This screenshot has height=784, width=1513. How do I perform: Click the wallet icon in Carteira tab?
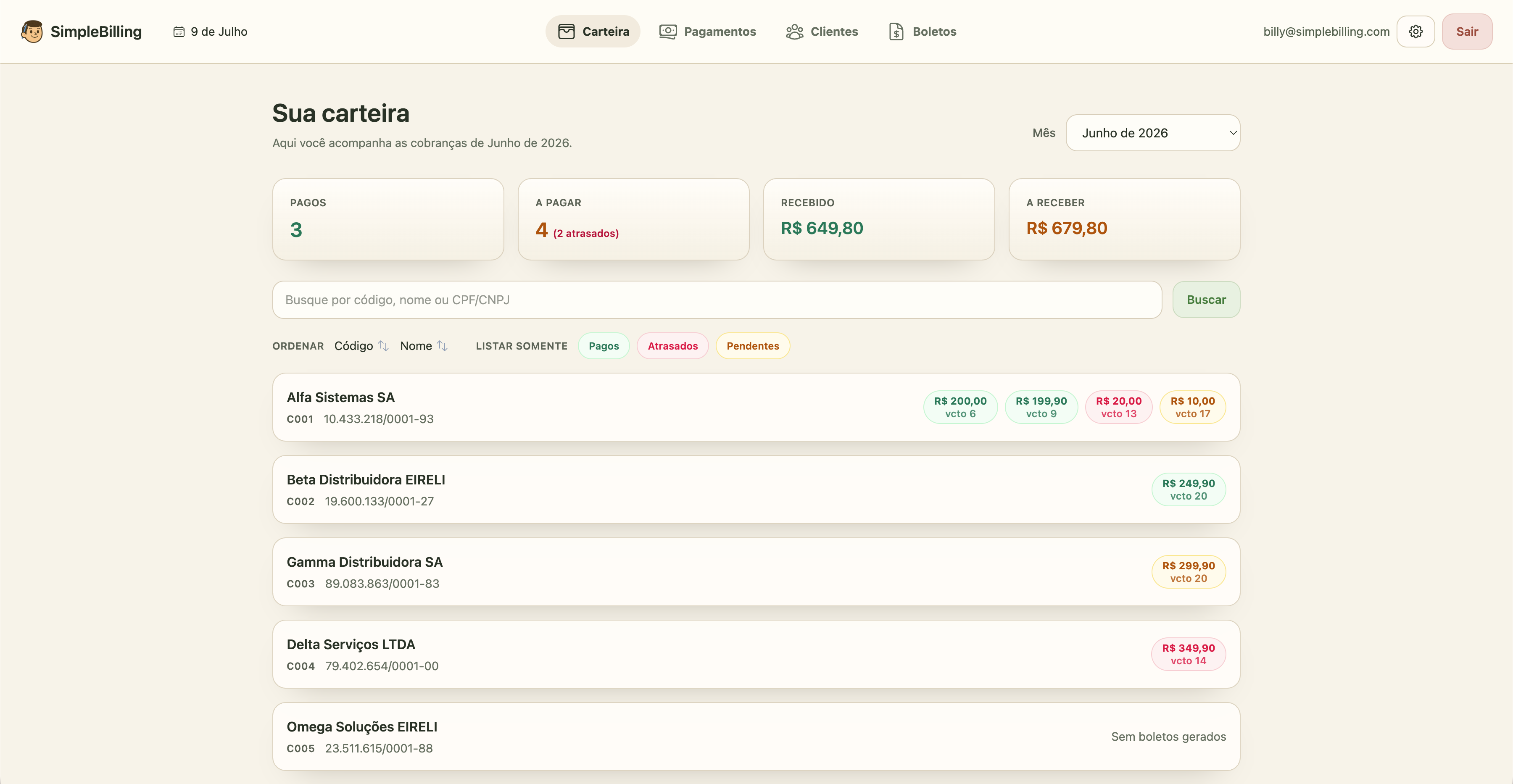pos(566,31)
